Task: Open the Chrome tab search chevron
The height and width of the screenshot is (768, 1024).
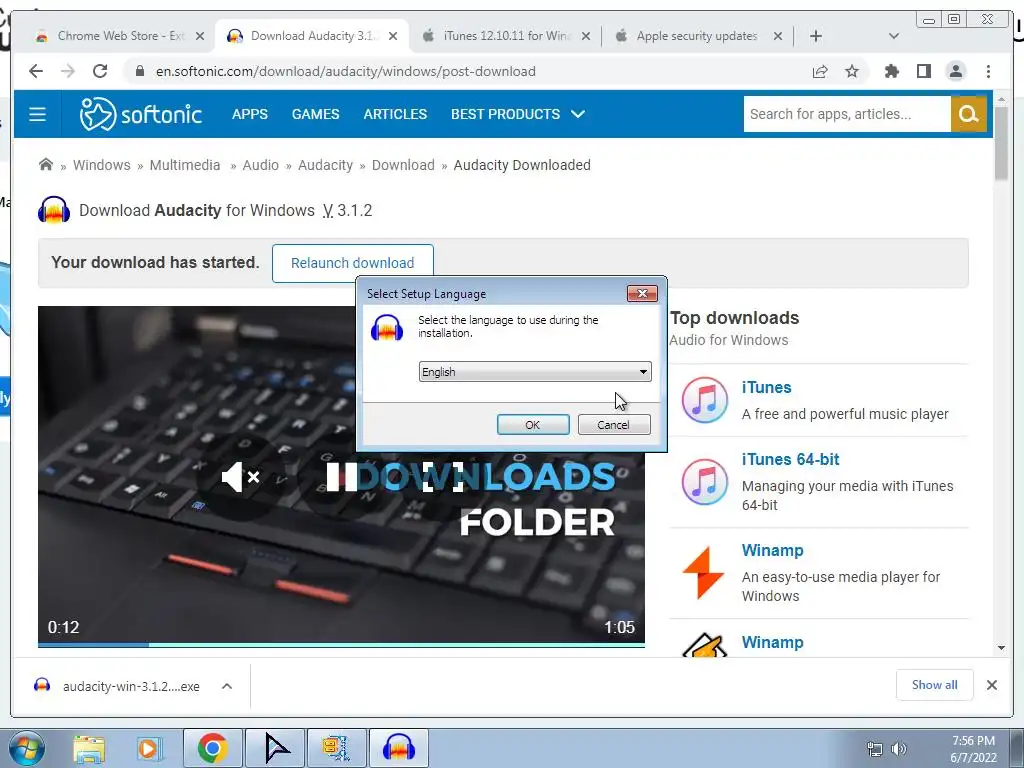Action: point(894,36)
